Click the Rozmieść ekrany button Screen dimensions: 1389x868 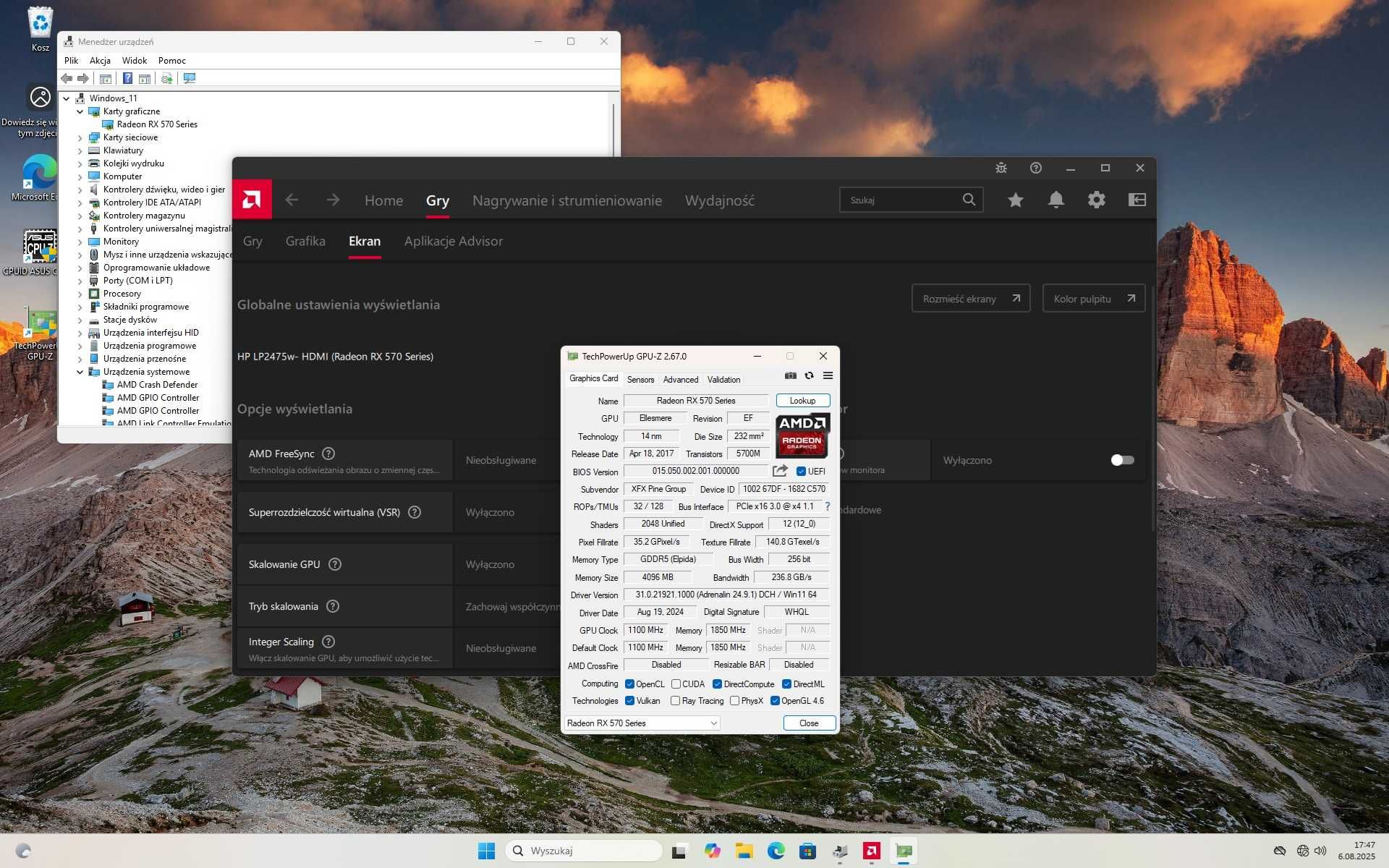point(971,298)
